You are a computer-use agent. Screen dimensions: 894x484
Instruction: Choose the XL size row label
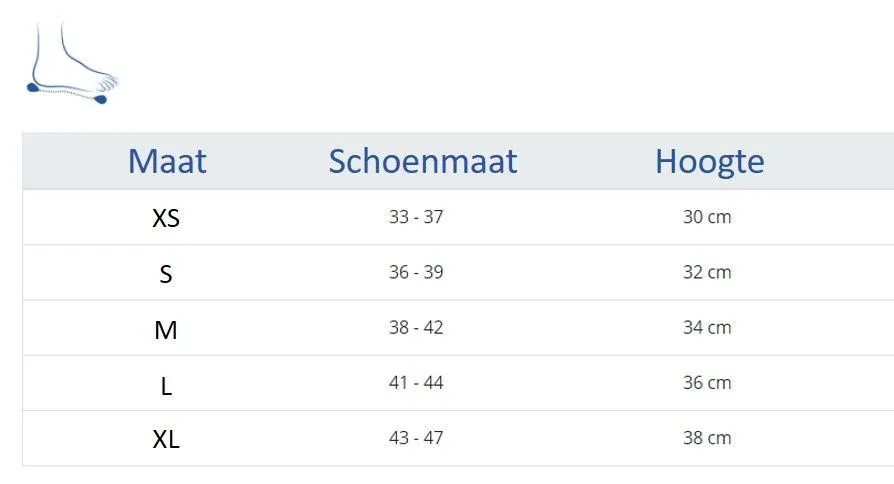(166, 439)
